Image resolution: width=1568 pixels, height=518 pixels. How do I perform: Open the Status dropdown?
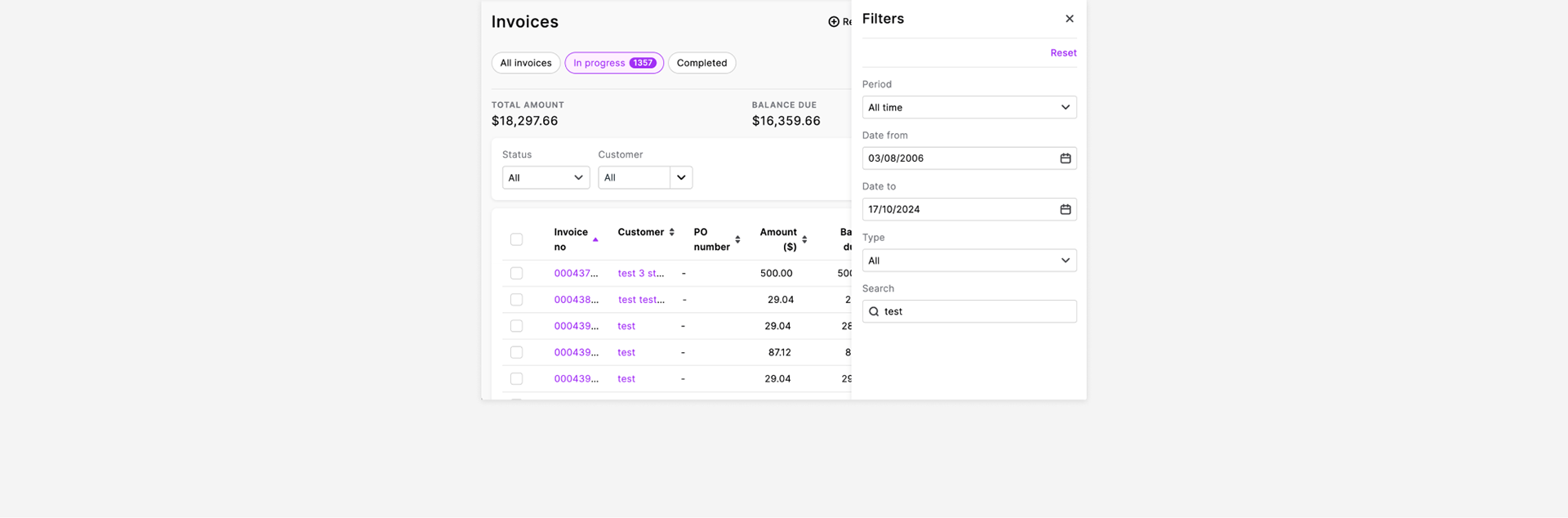pos(546,178)
